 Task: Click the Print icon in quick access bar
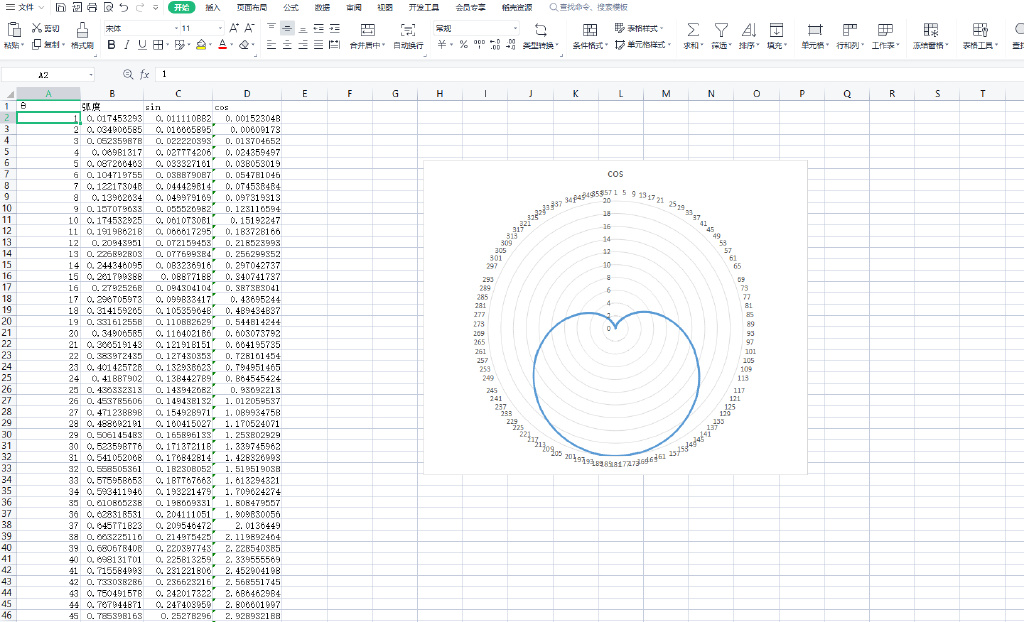[x=92, y=8]
